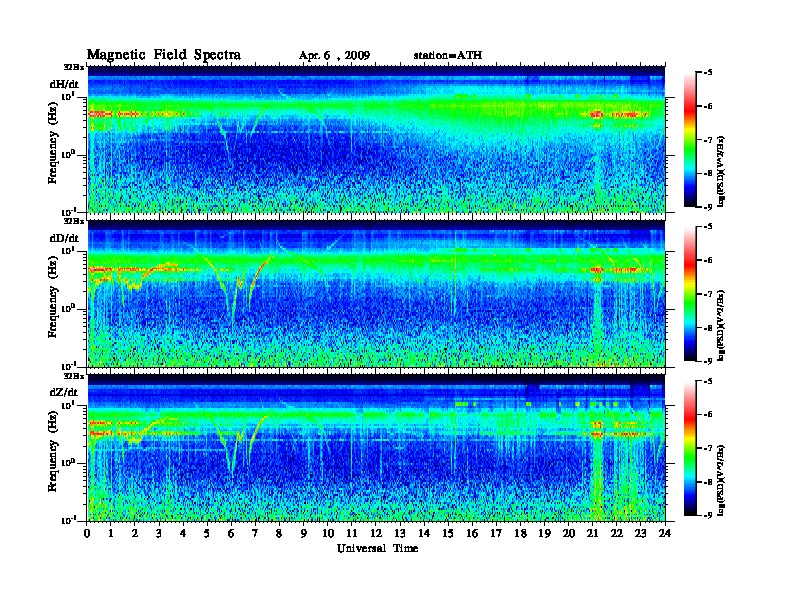Click hour tick label '16' on time axis
Screen dimensions: 792x612
pos(472,533)
